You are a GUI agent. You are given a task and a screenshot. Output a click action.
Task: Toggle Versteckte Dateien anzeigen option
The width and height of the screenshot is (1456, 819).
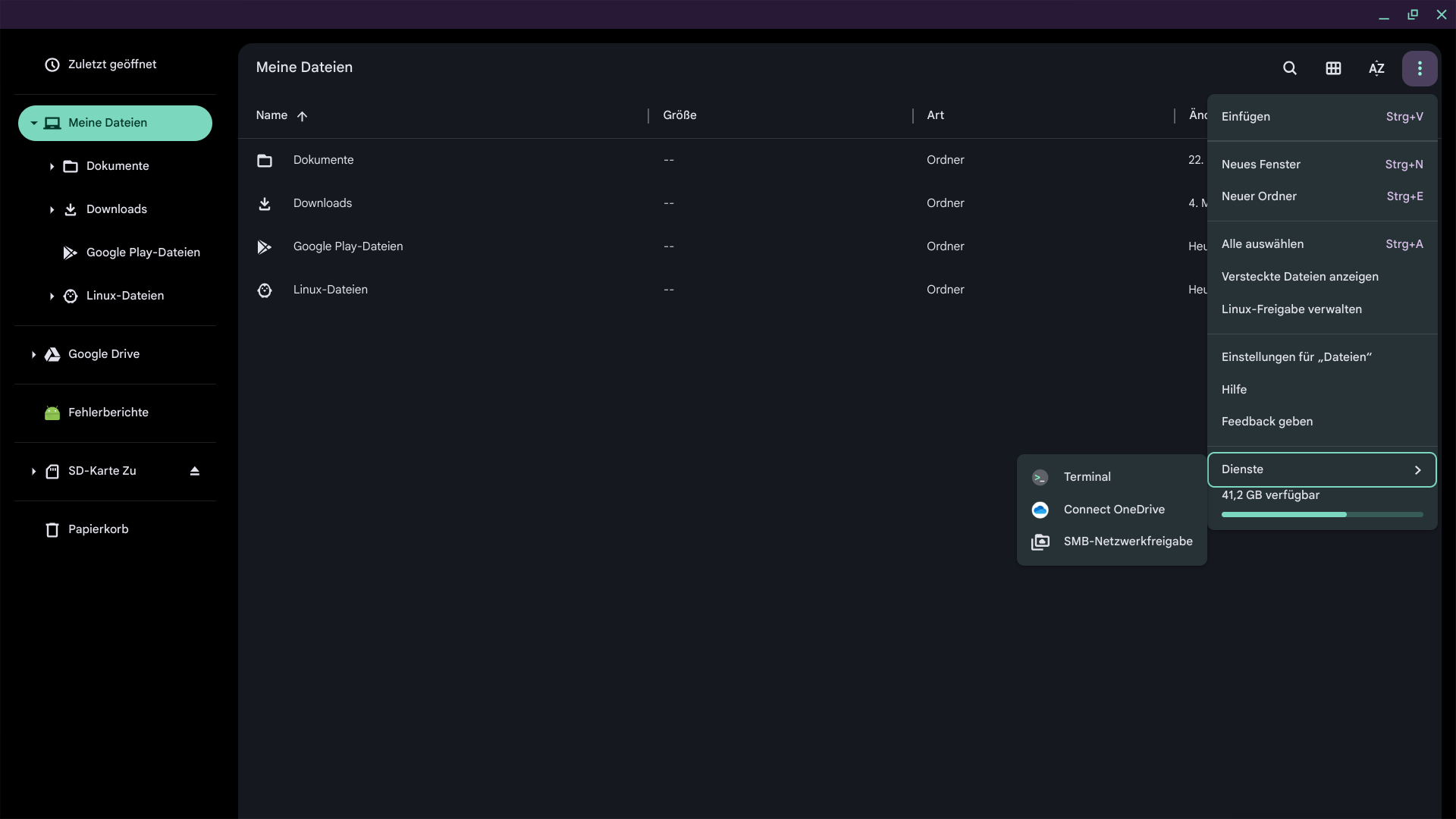[1300, 277]
